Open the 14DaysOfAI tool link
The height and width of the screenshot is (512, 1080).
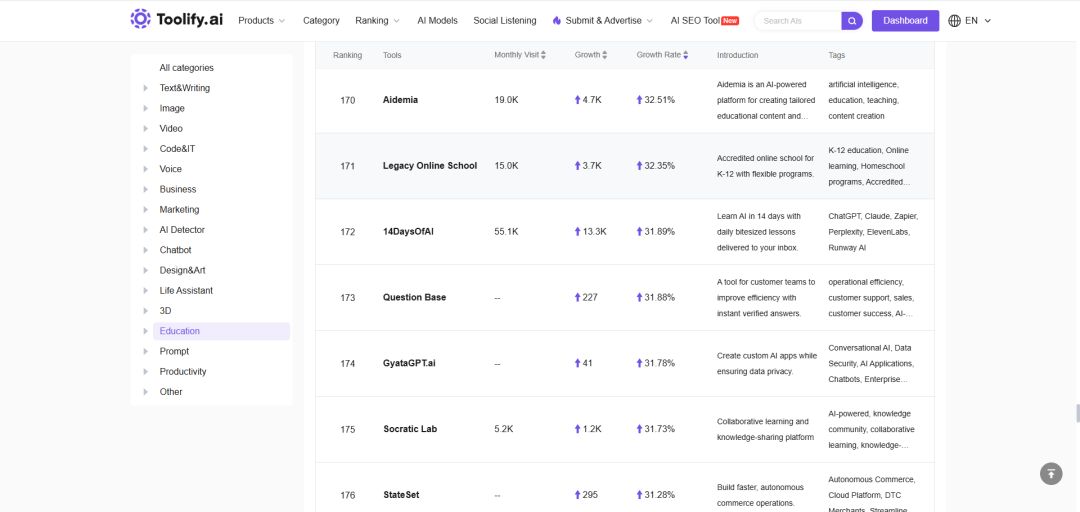tap(408, 232)
